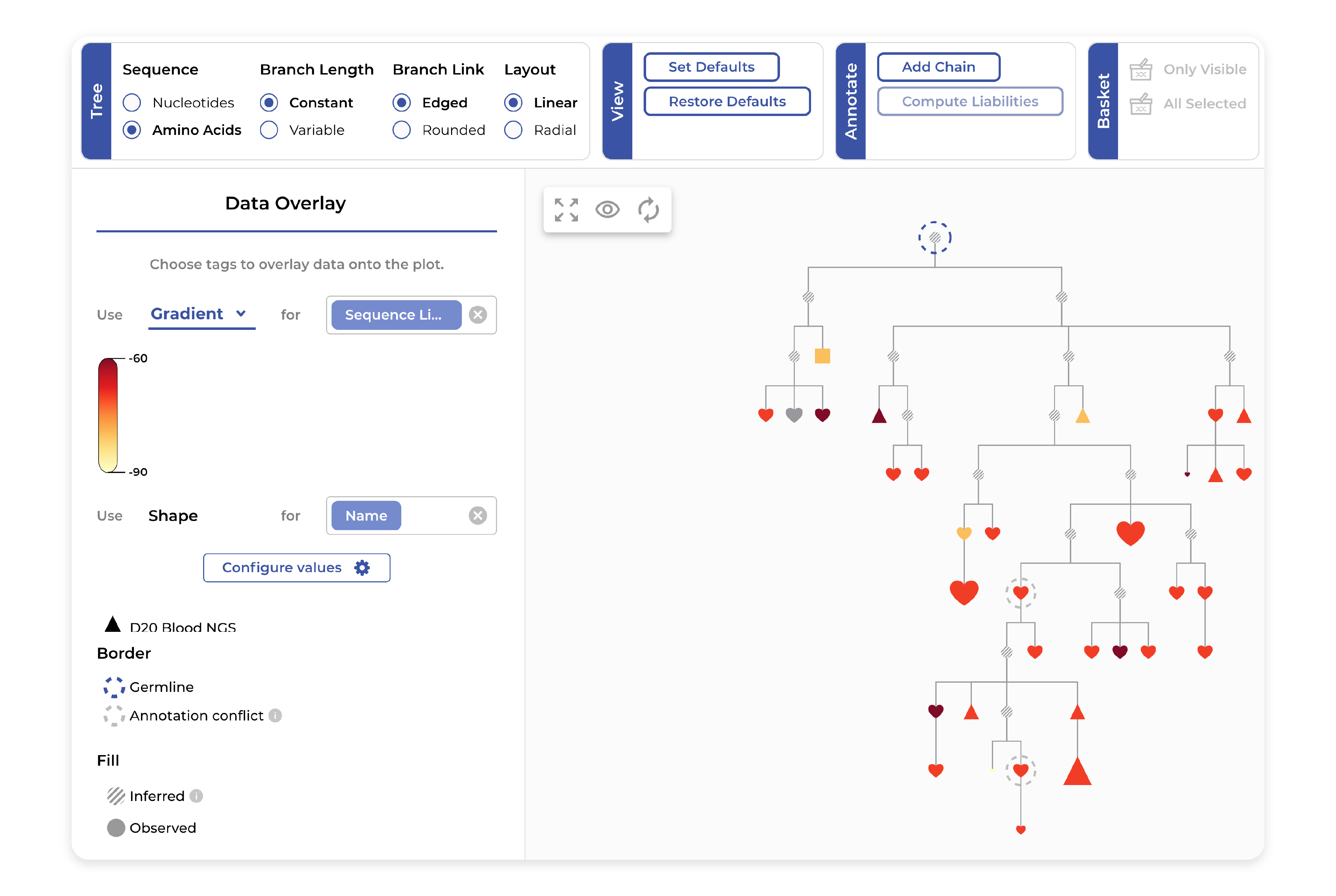Click the Data Overlay heading
This screenshot has height=896, width=1336.
285,203
